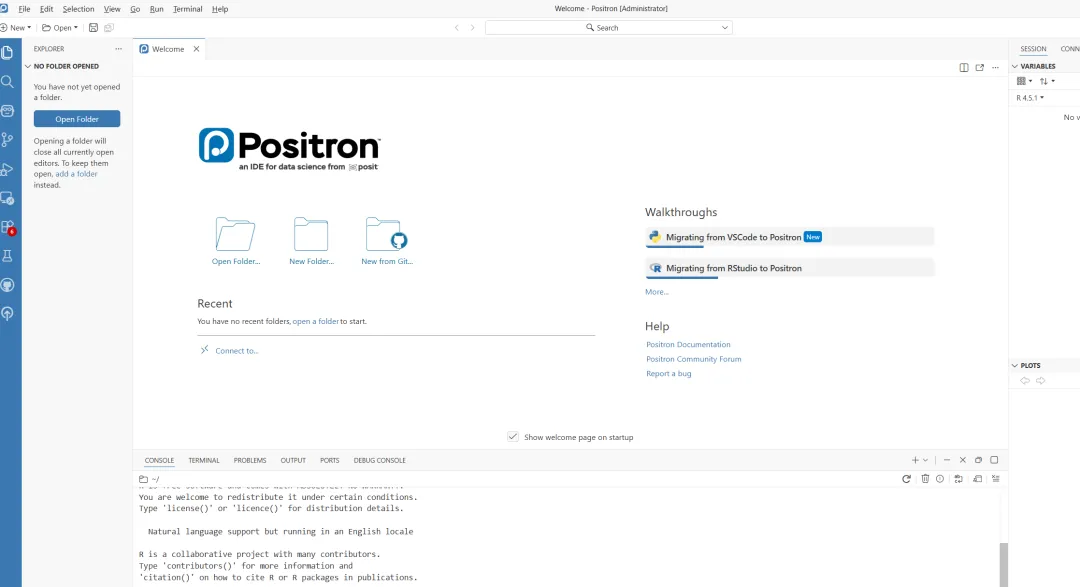Open Migrating from VSCode to Positron walkthrough
This screenshot has height=587, width=1080.
(x=789, y=237)
